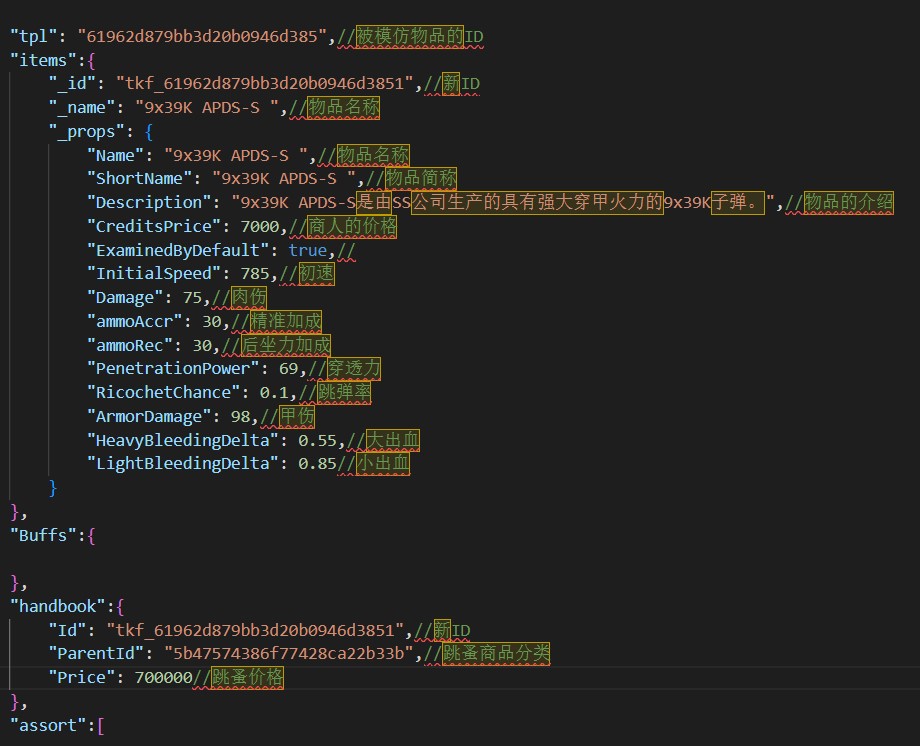This screenshot has height=746, width=920.
Task: Click the comment 物品的介绍
Action: 848,203
